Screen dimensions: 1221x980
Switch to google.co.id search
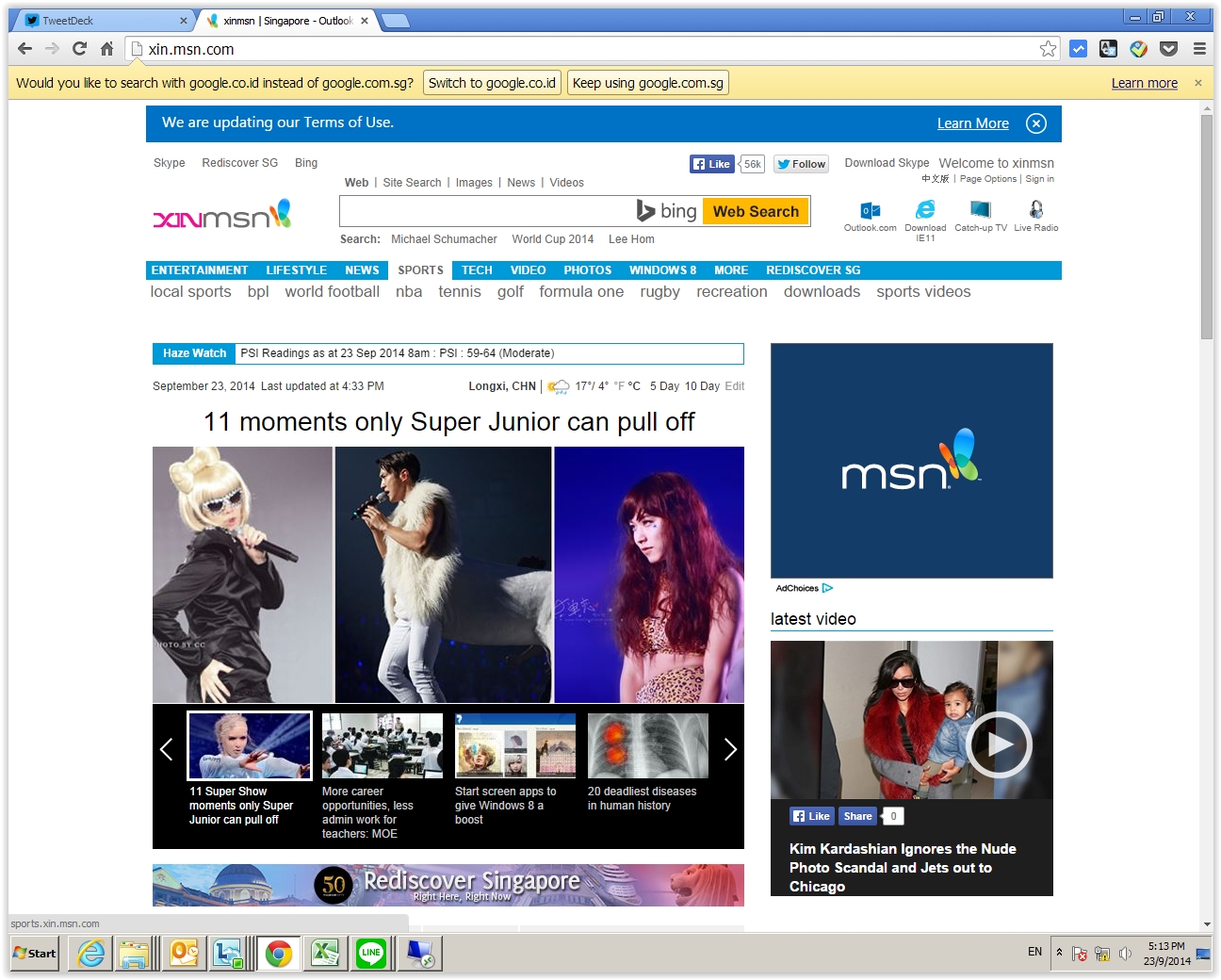tap(492, 83)
